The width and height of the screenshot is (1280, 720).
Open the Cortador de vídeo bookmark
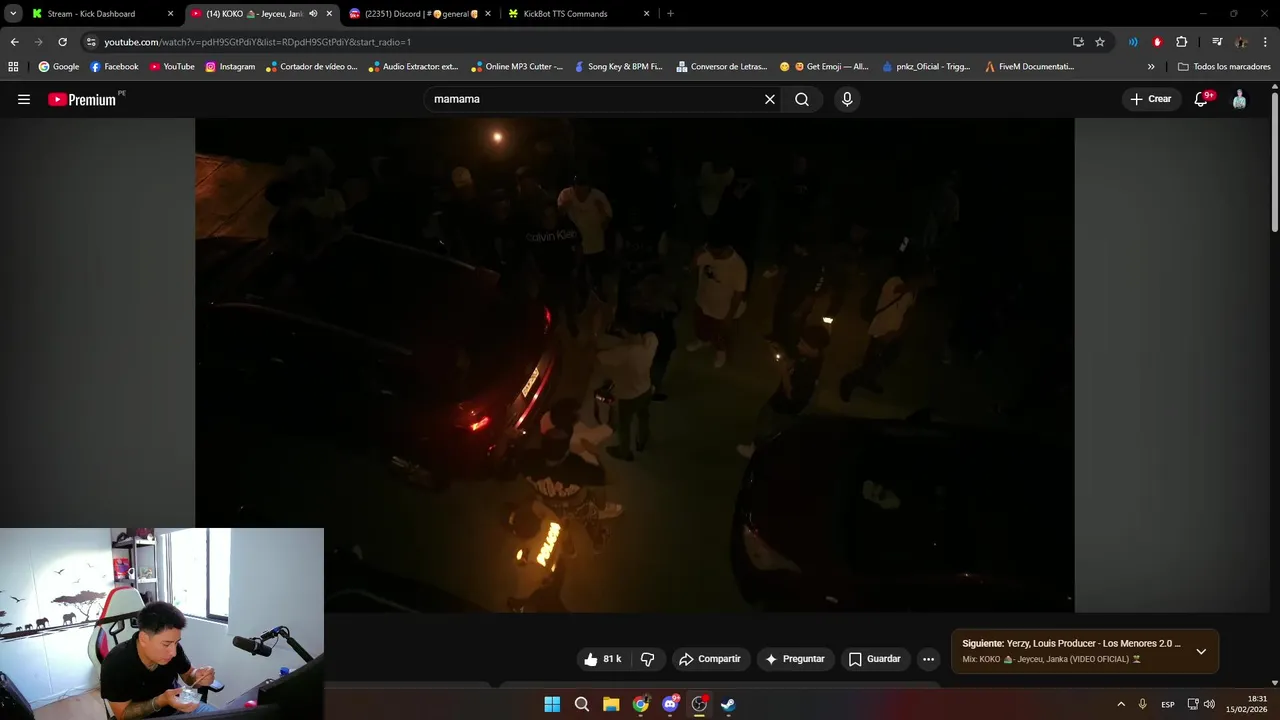click(311, 67)
